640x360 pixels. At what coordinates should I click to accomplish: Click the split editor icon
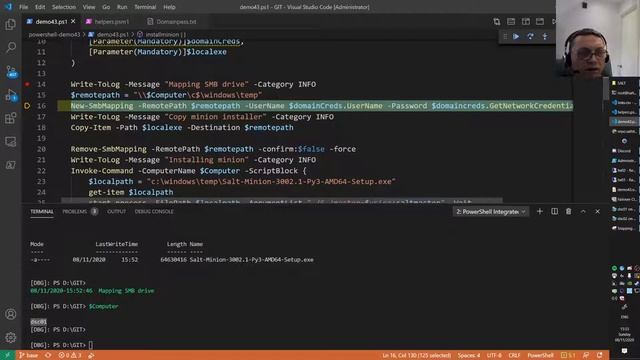[526, 22]
